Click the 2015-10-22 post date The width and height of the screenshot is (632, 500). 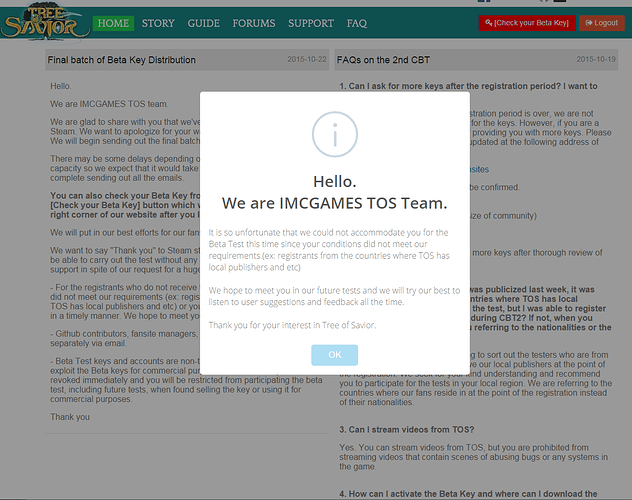305,60
